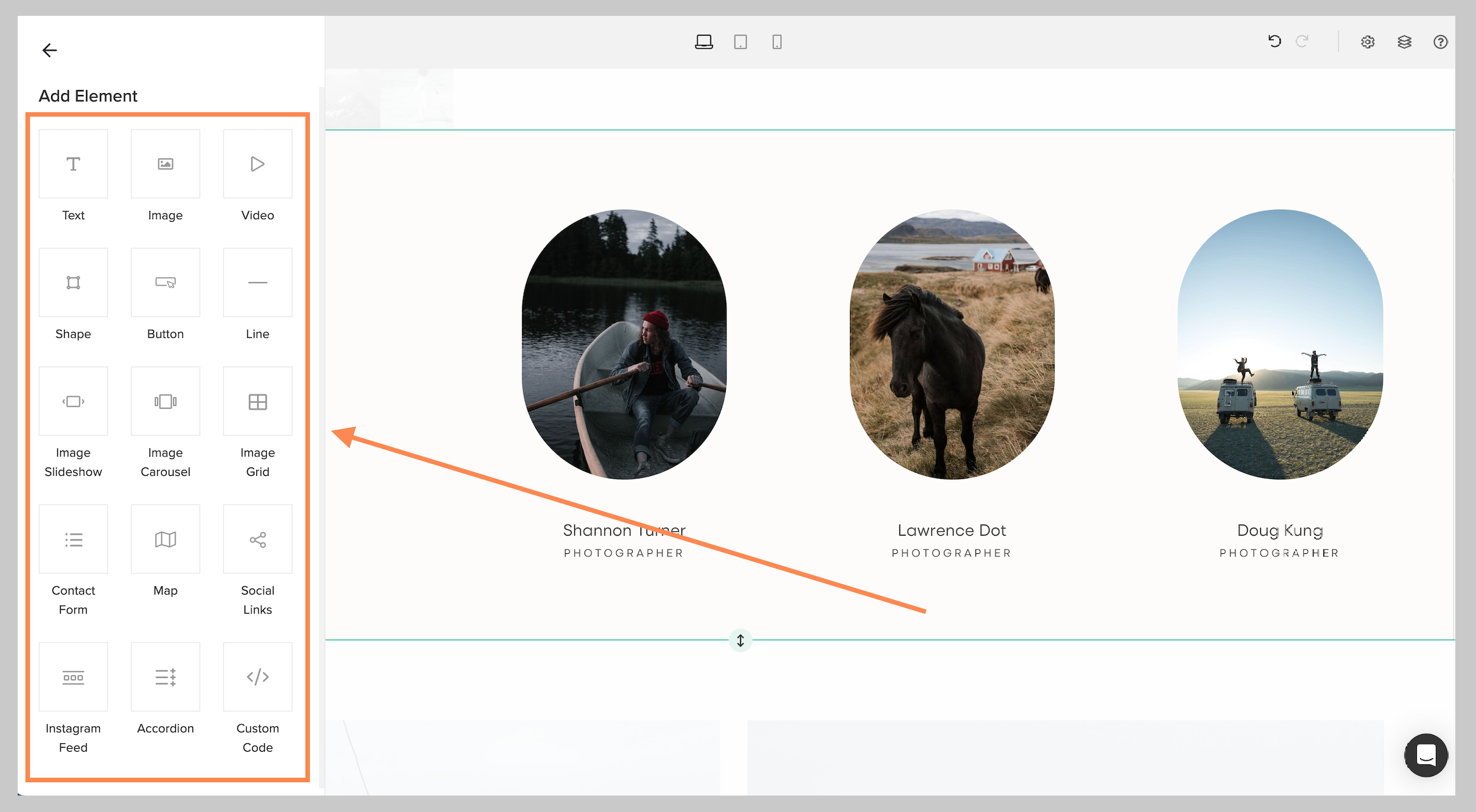Viewport: 1476px width, 812px height.
Task: Select the Button element tool
Action: [x=165, y=281]
